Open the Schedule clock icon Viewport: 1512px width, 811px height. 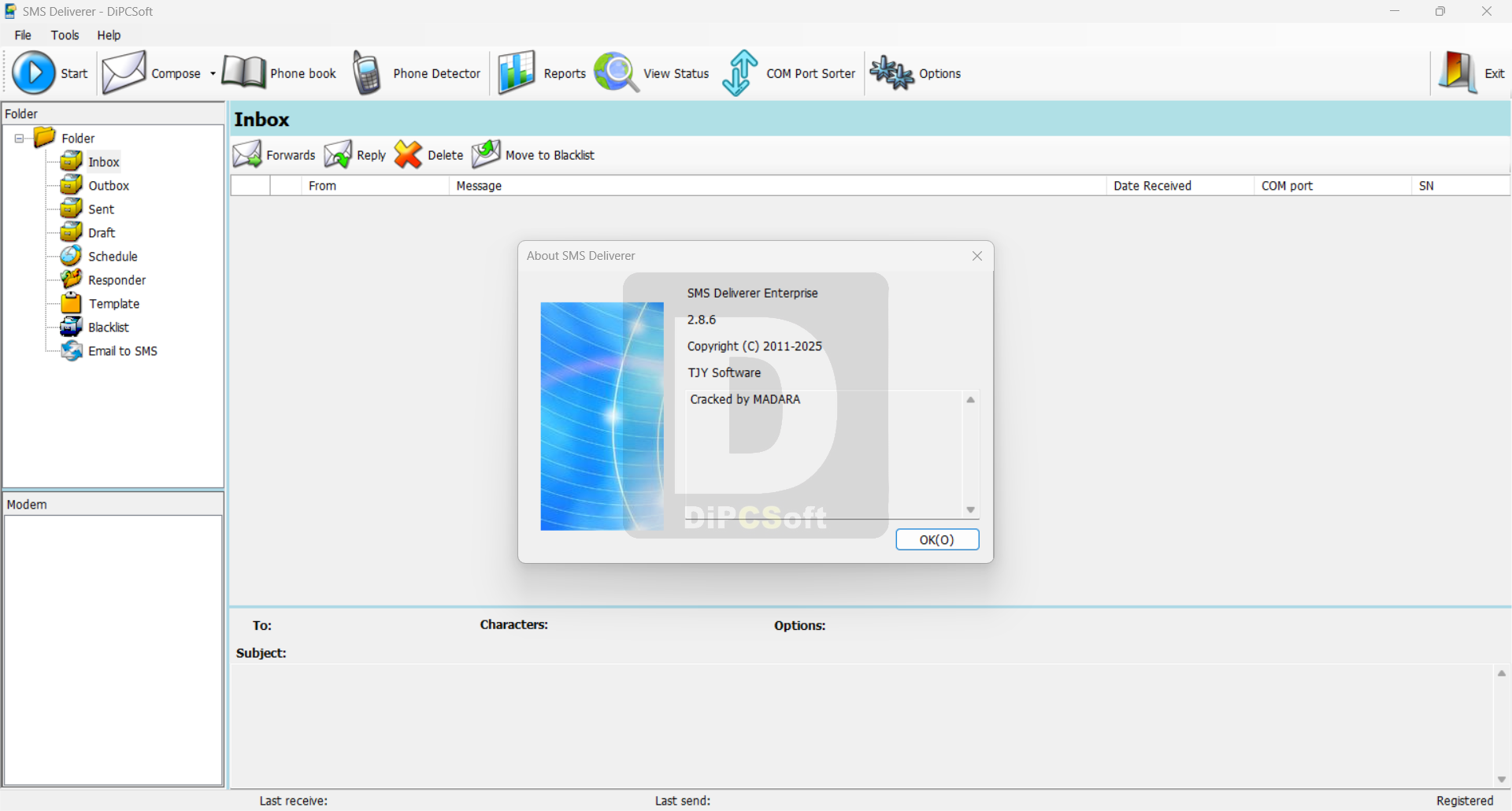[x=71, y=256]
